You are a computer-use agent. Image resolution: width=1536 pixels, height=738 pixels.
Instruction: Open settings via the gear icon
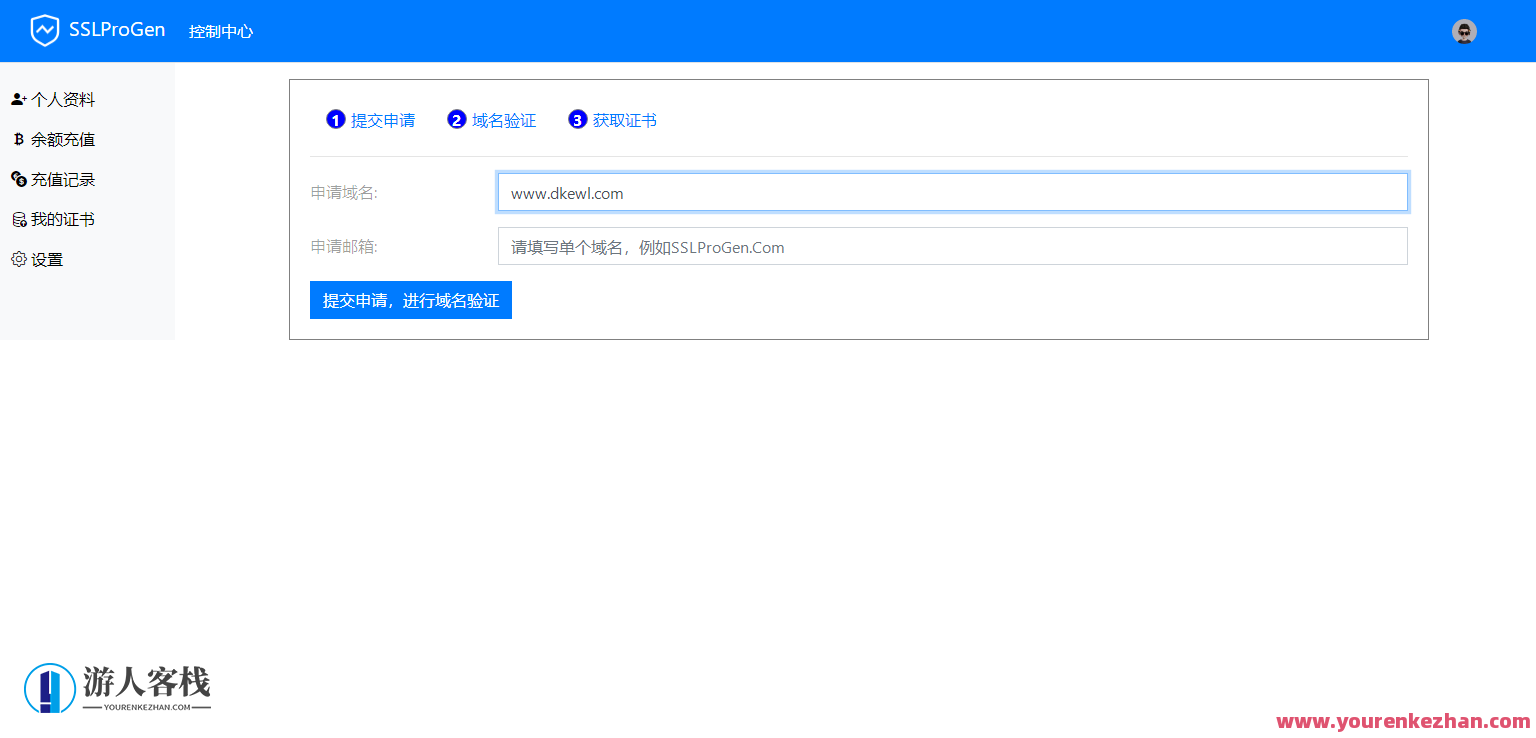tap(17, 258)
